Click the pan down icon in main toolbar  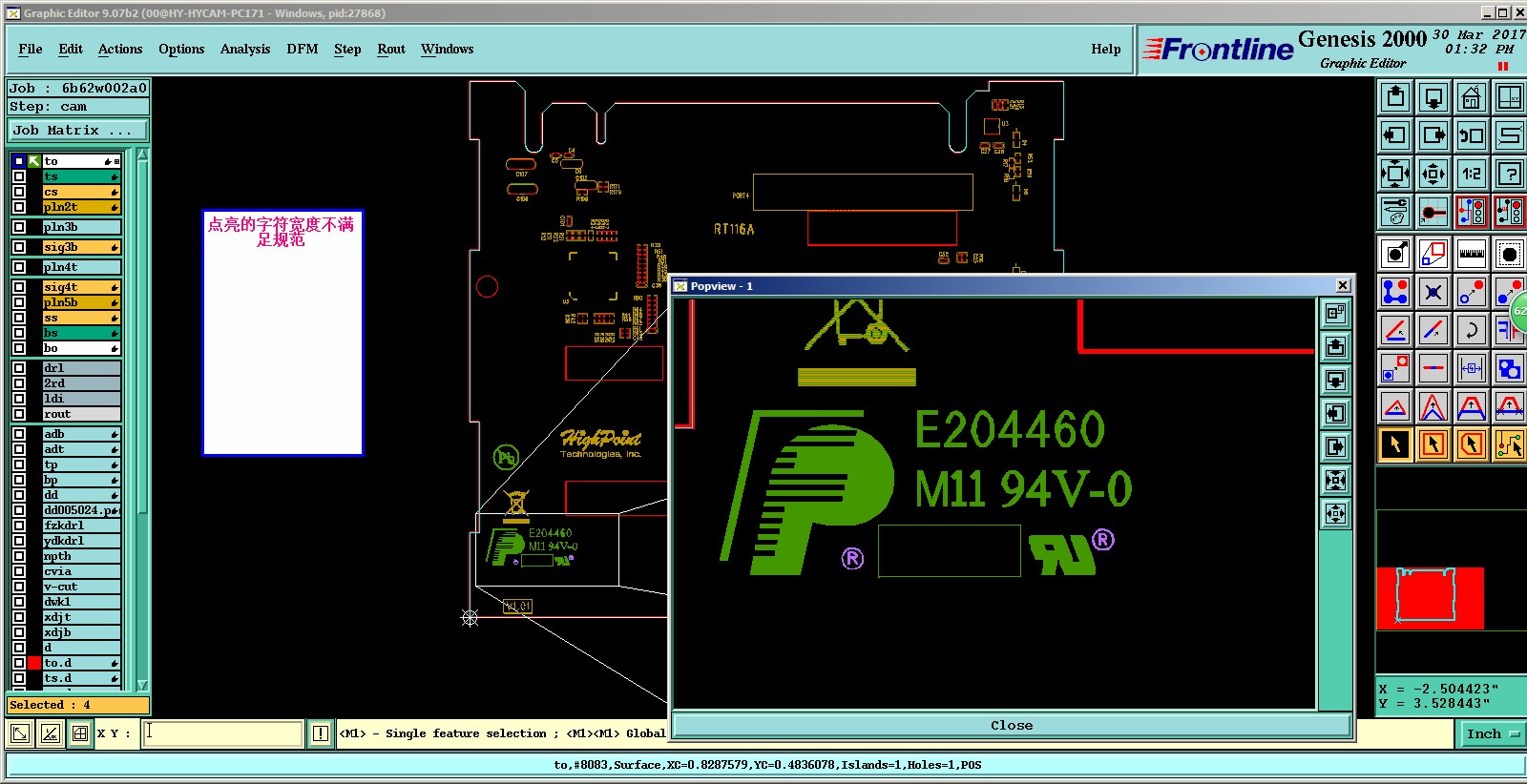pyautogui.click(x=1433, y=97)
